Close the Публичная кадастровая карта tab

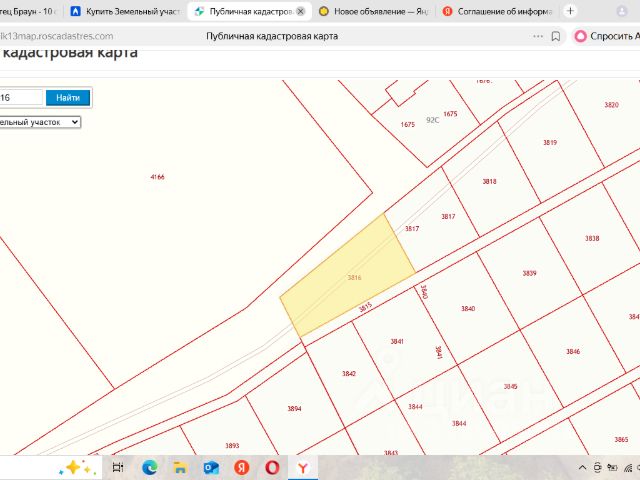coord(300,11)
